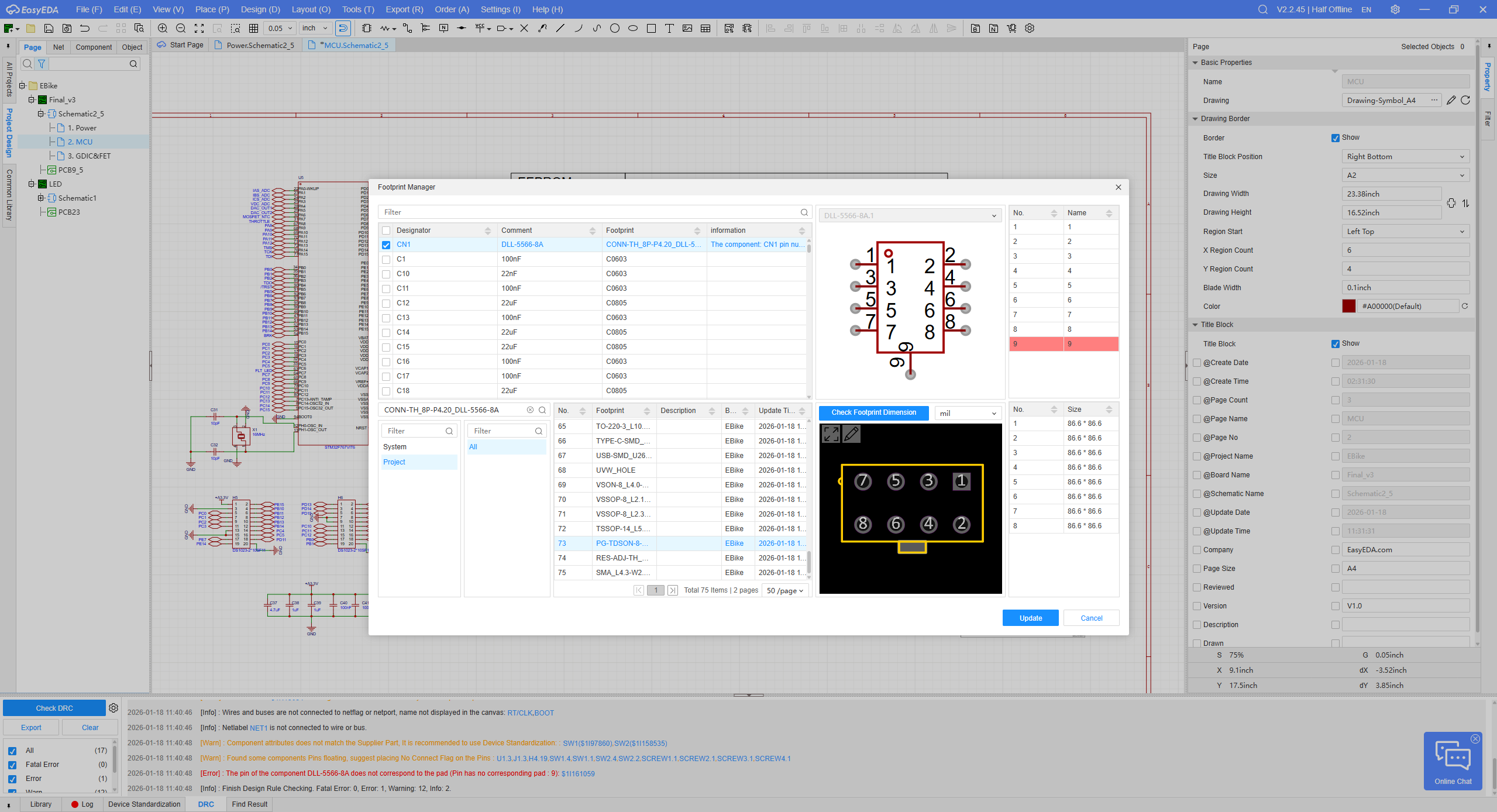Image resolution: width=1497 pixels, height=812 pixels.
Task: Open the Title Block Position dropdown
Action: click(1405, 157)
